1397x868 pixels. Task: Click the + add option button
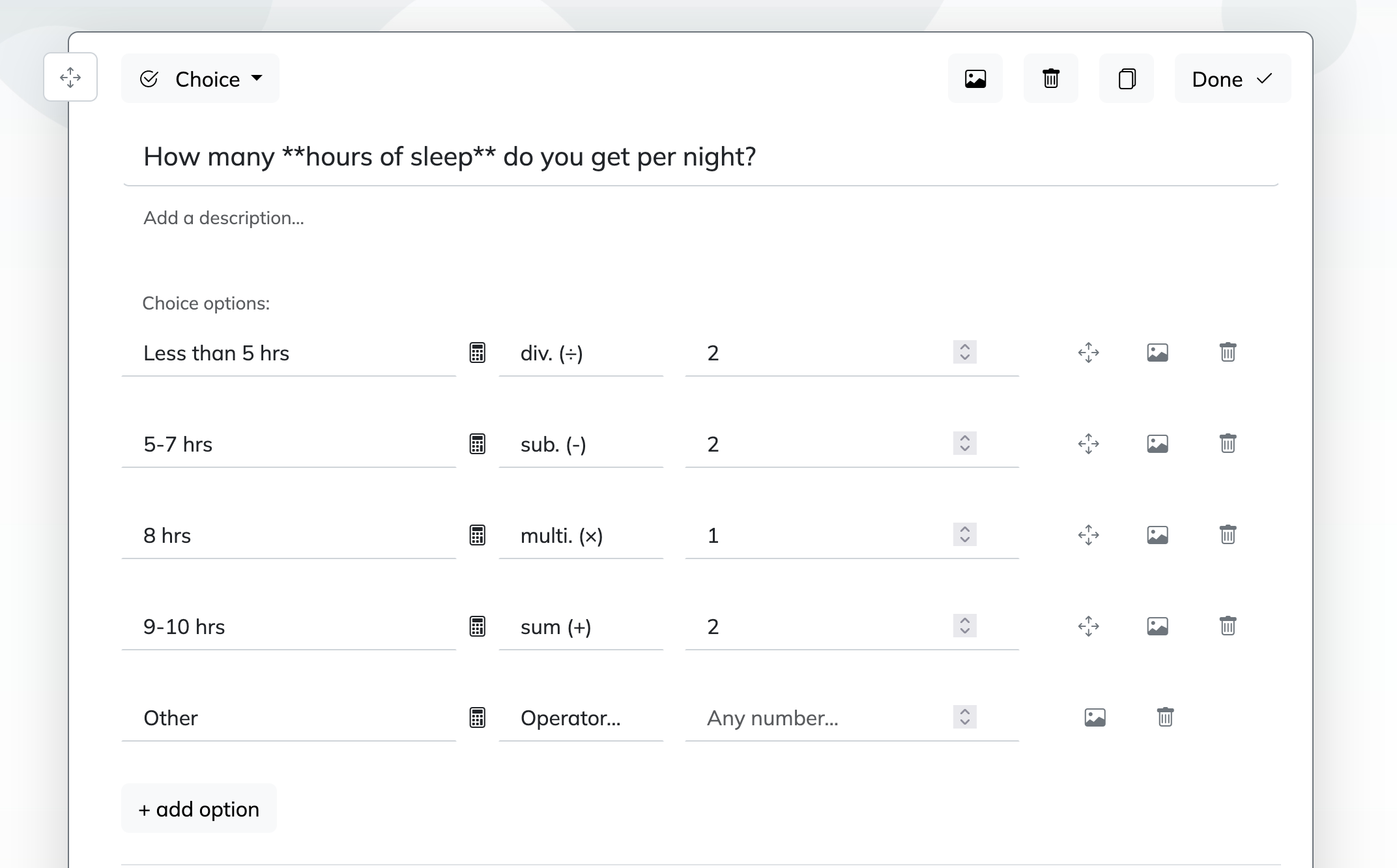199,809
